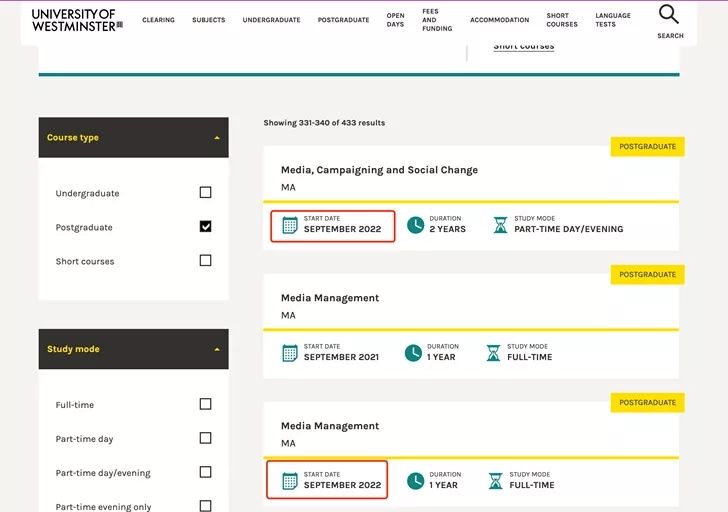Enable the Undergraduate checkbox

(x=205, y=193)
